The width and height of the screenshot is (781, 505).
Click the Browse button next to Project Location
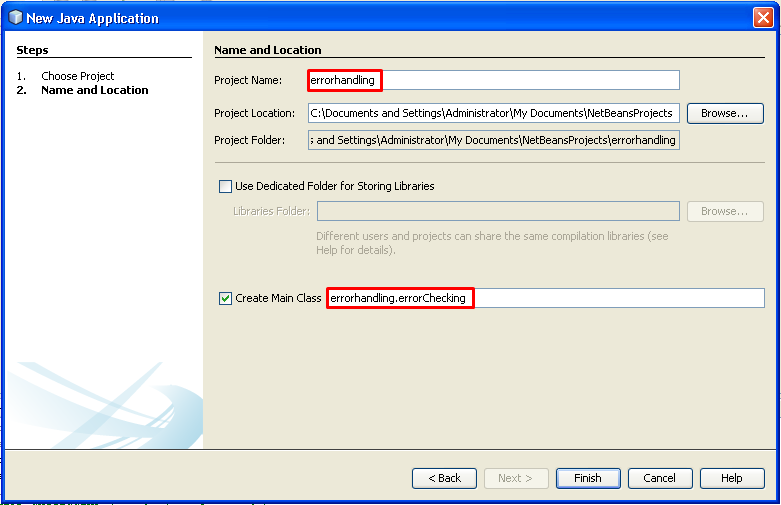(725, 113)
